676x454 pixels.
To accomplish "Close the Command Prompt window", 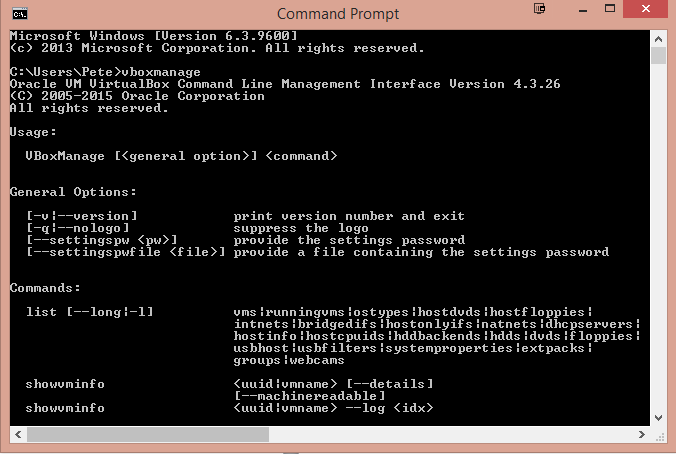I will [x=646, y=9].
